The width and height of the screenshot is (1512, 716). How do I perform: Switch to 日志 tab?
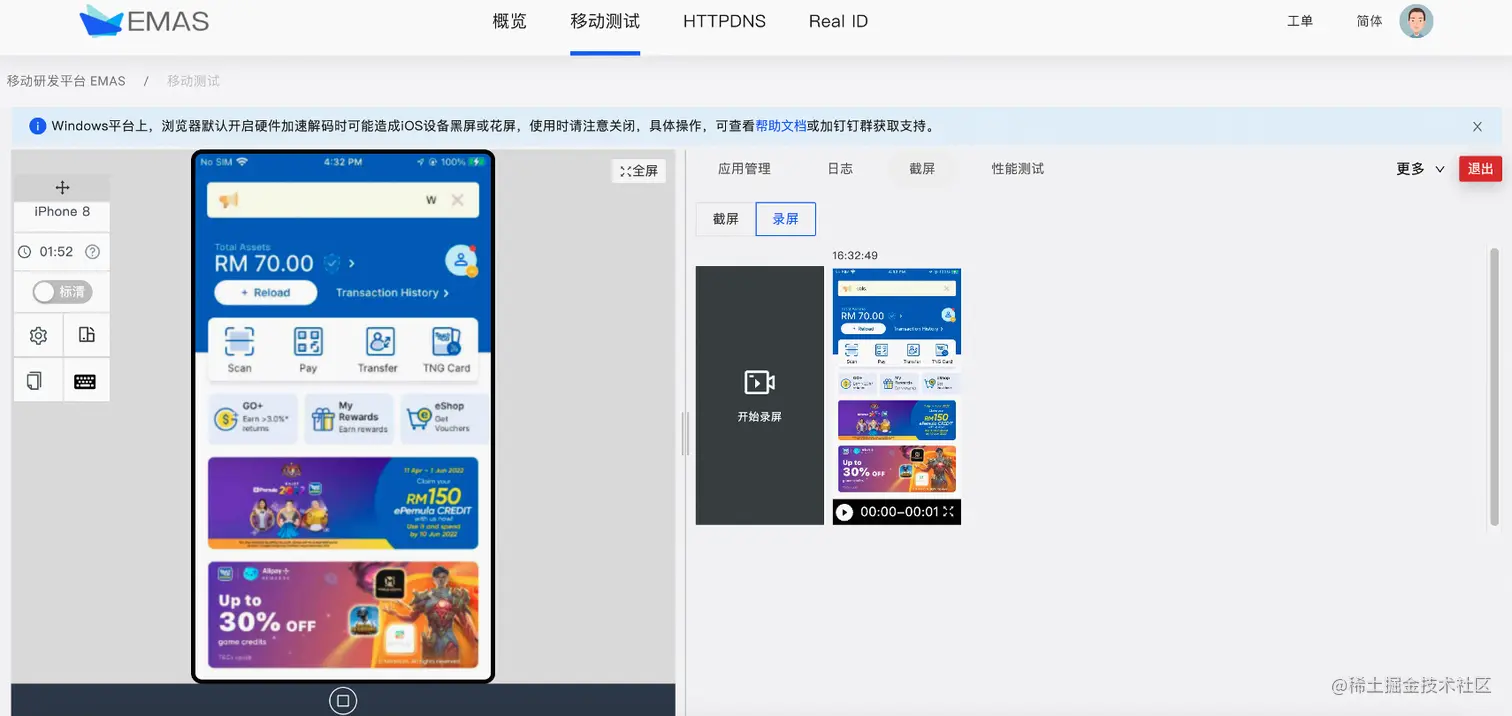click(840, 169)
